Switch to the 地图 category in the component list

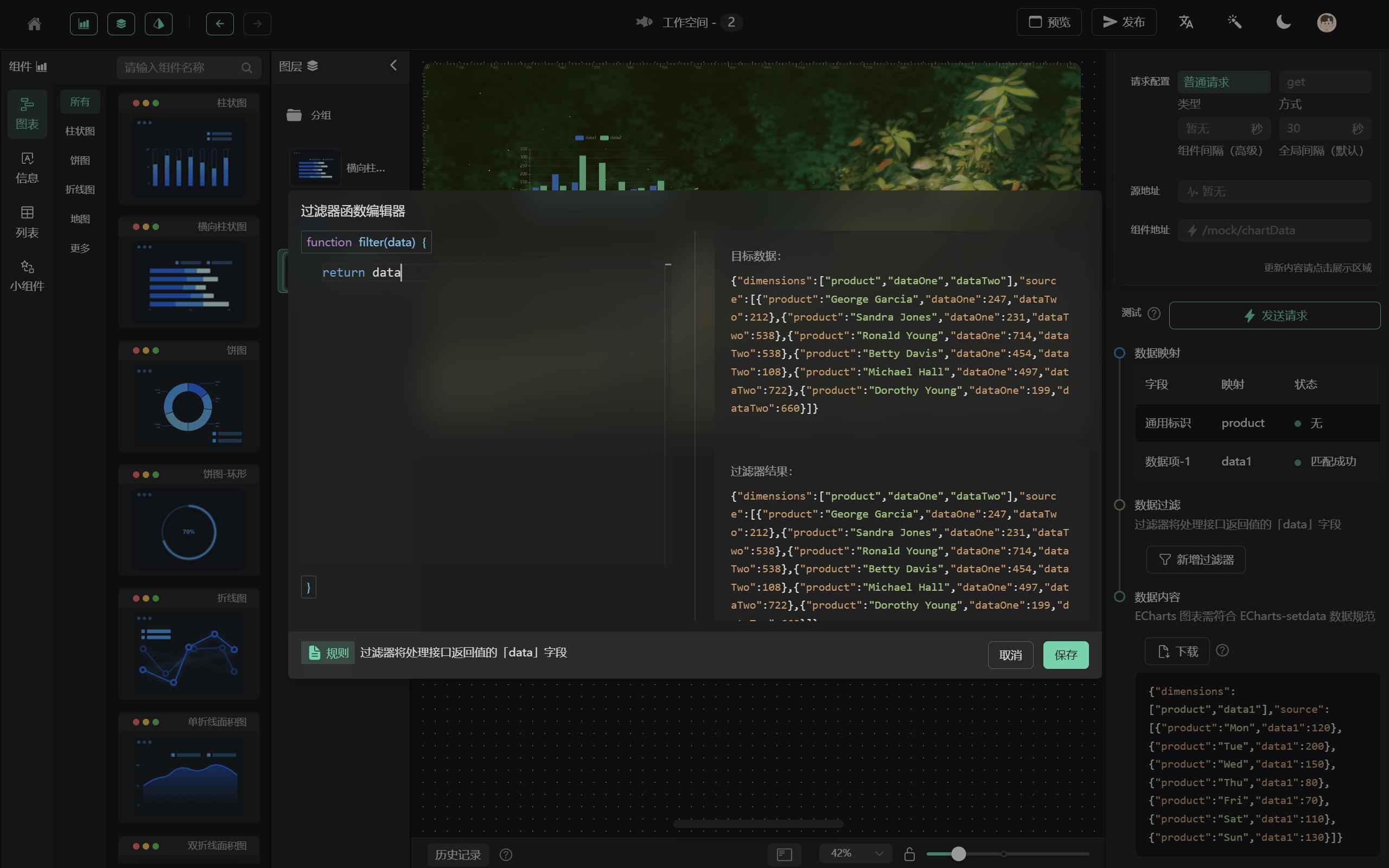tap(80, 218)
